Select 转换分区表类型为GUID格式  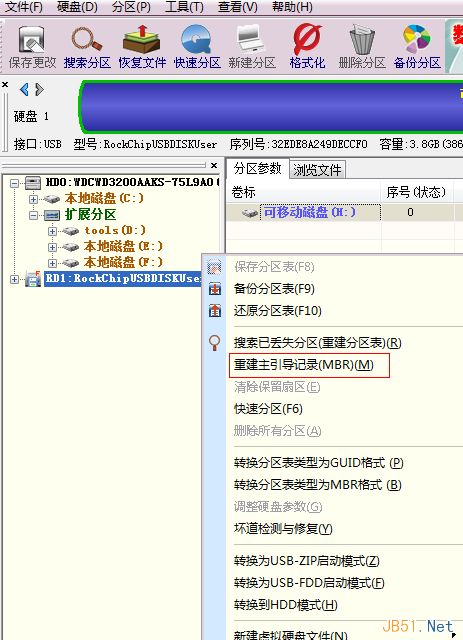[x=318, y=463]
